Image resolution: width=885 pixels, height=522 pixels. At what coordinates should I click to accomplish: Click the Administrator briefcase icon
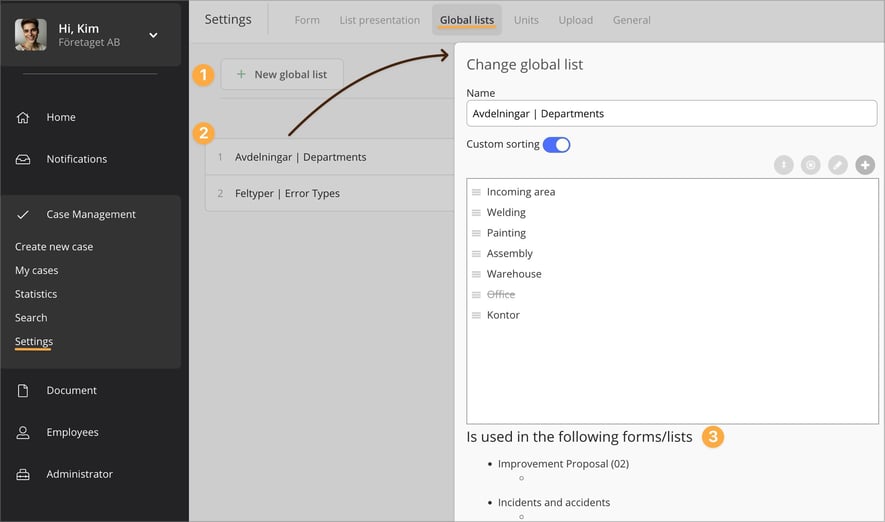pos(23,475)
